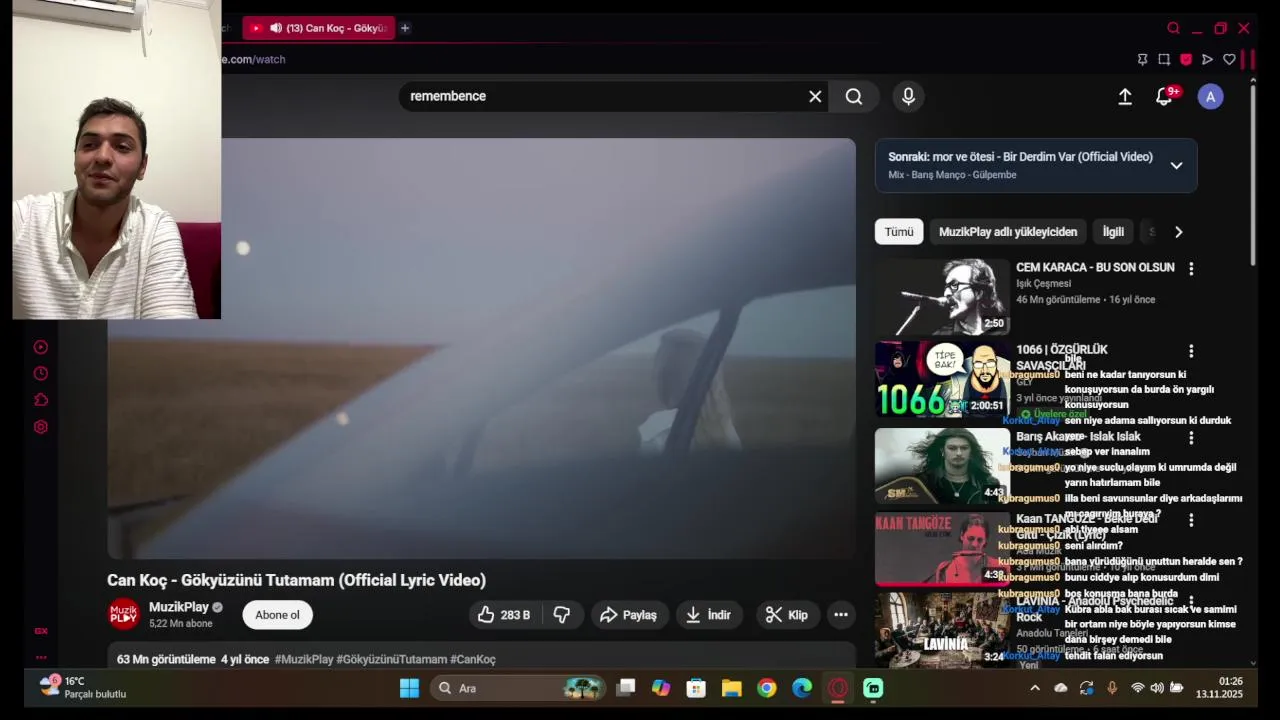Select the İlgili filter chip
Viewport: 1280px width, 720px height.
1113,232
